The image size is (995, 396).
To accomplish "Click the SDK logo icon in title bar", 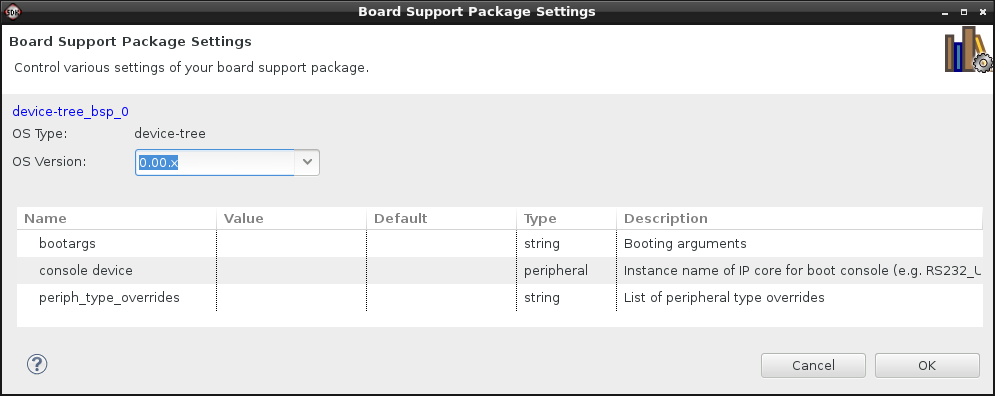I will 12,11.
